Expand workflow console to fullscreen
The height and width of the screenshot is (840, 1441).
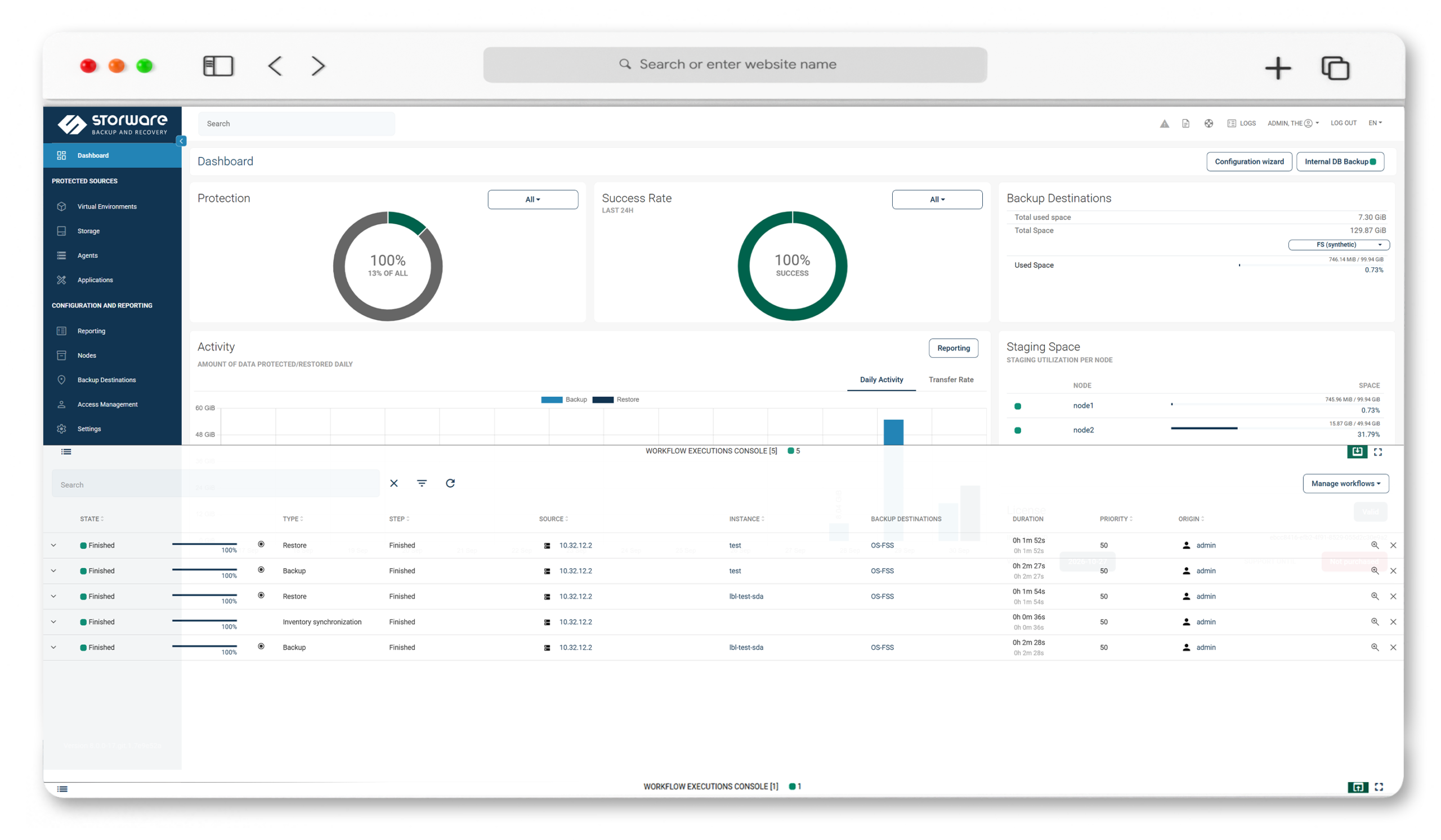[x=1378, y=452]
